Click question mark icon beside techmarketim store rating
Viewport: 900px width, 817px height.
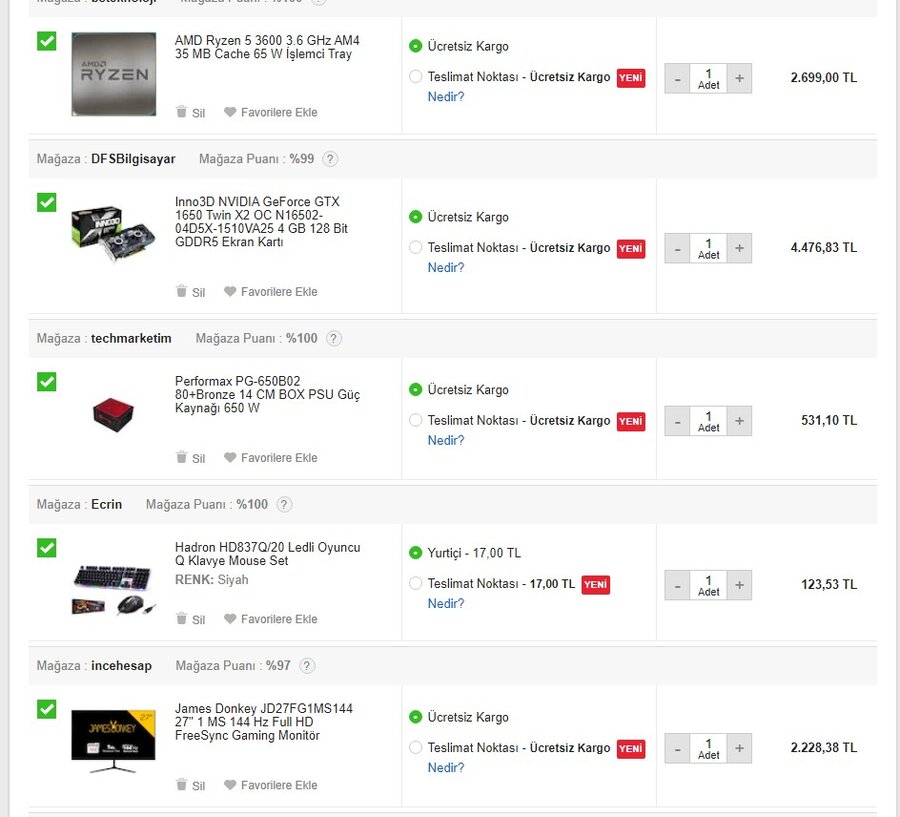coord(334,339)
